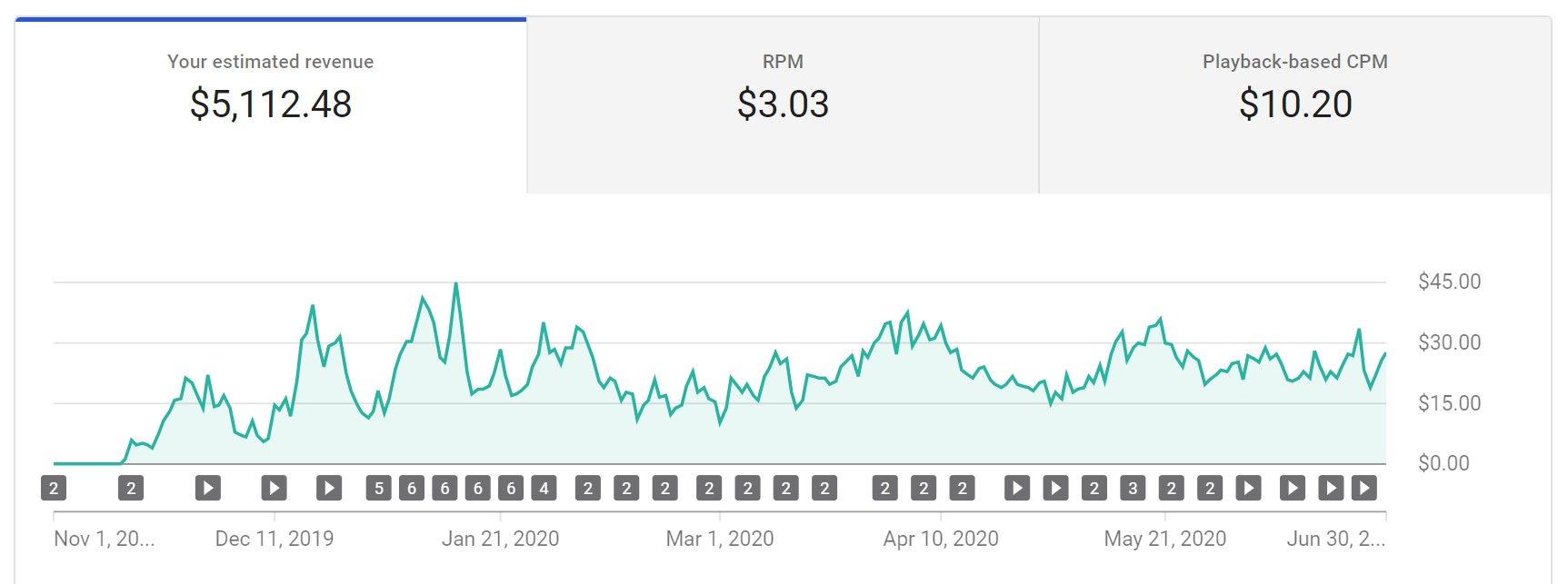Click the 2 badge immediately right of the 4 badge
The height and width of the screenshot is (584, 1568).
pos(588,489)
